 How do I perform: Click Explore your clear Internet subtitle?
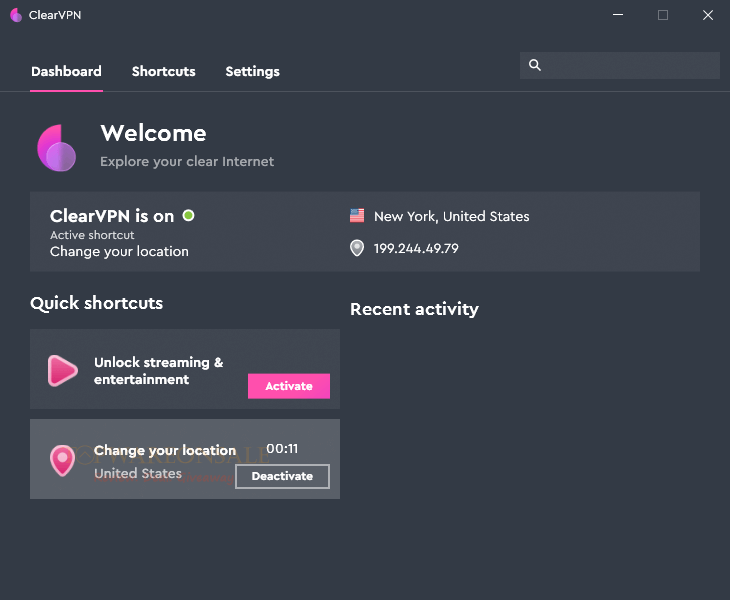point(187,162)
